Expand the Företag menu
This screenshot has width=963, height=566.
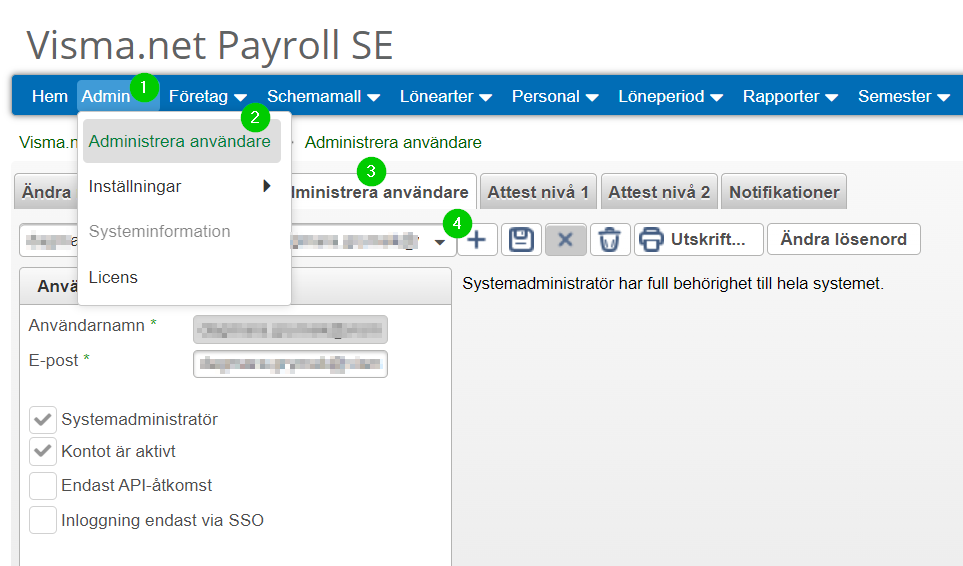coord(208,96)
